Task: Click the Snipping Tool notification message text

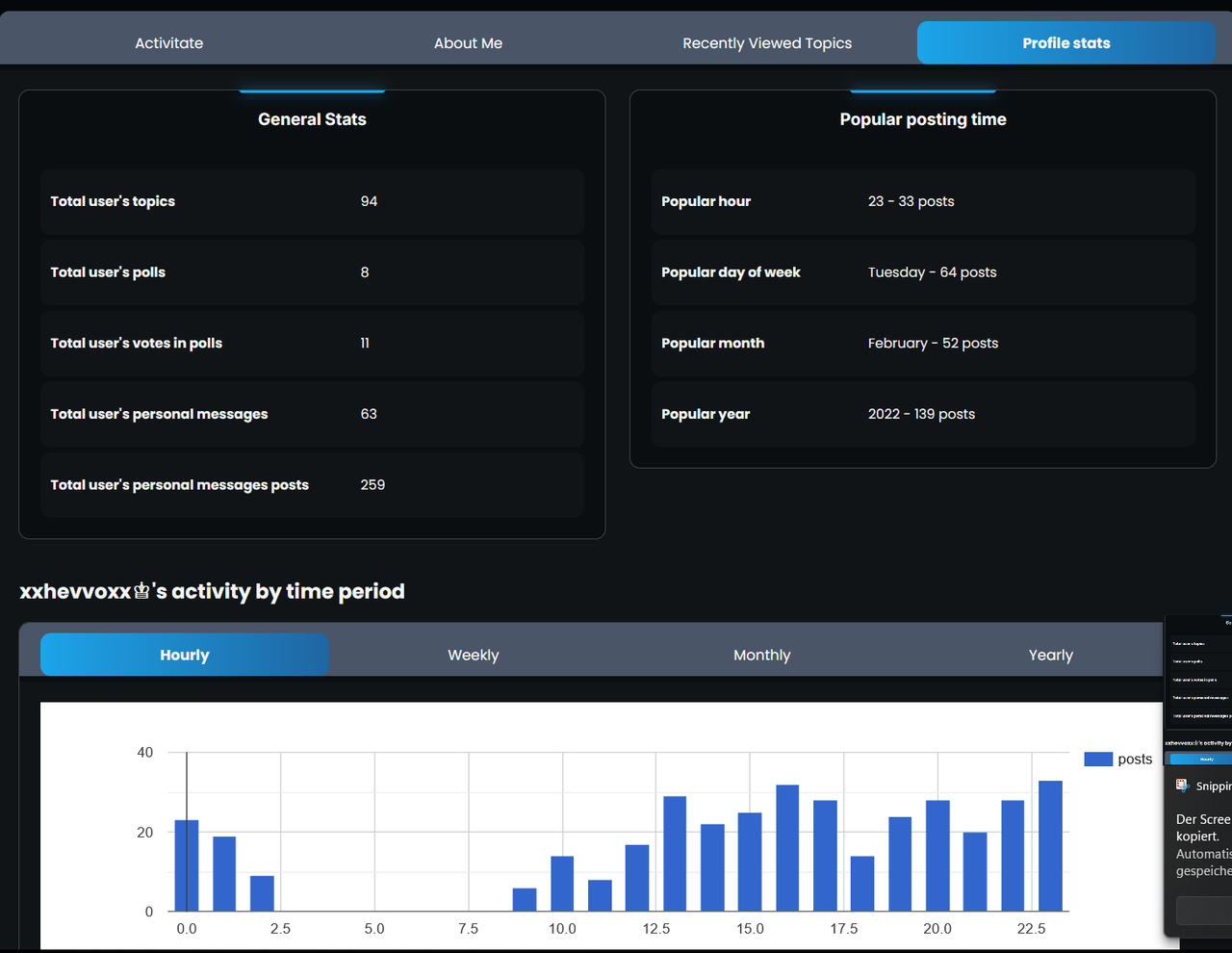Action: pyautogui.click(x=1203, y=845)
